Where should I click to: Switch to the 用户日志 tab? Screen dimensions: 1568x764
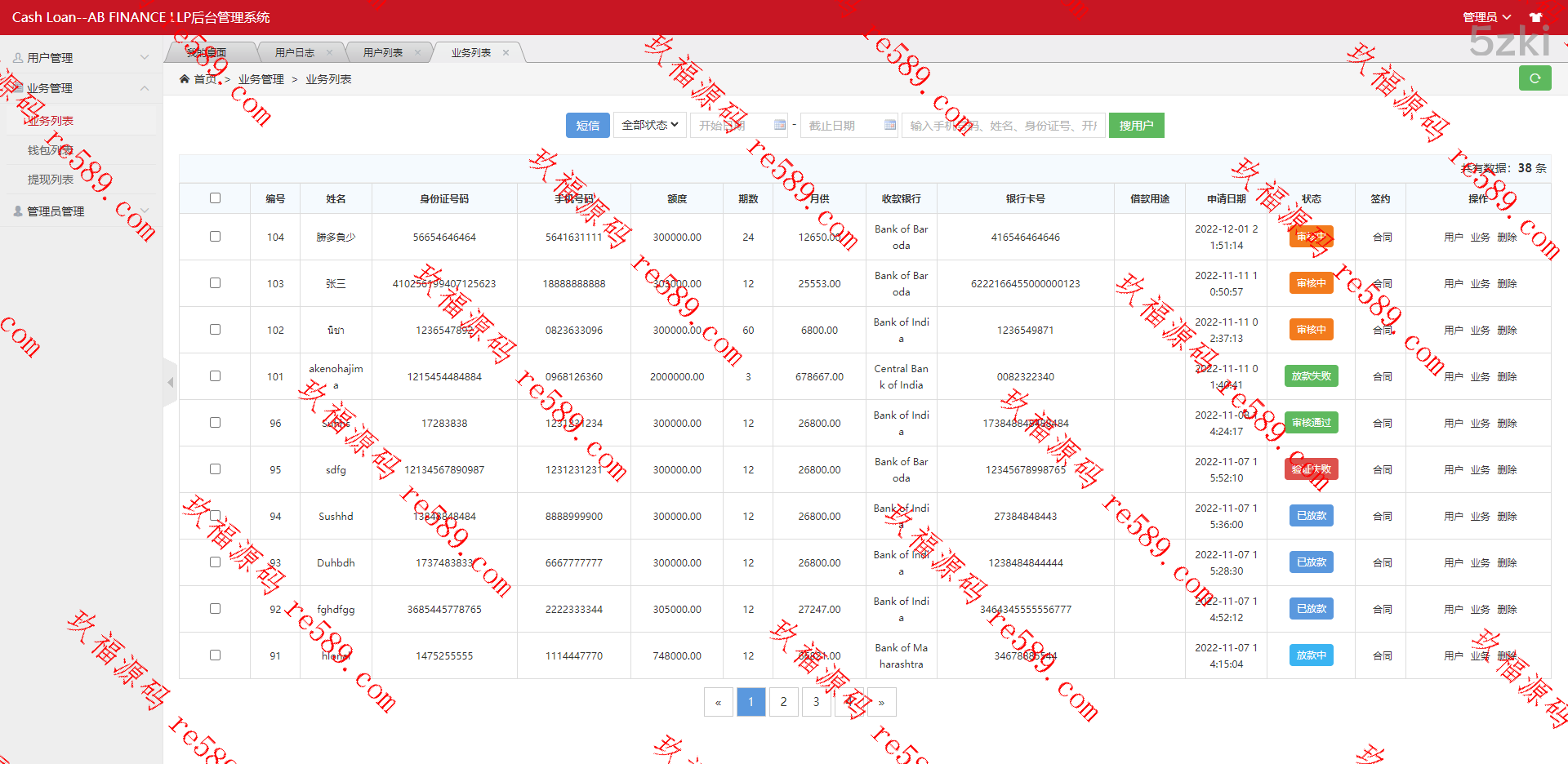(294, 52)
